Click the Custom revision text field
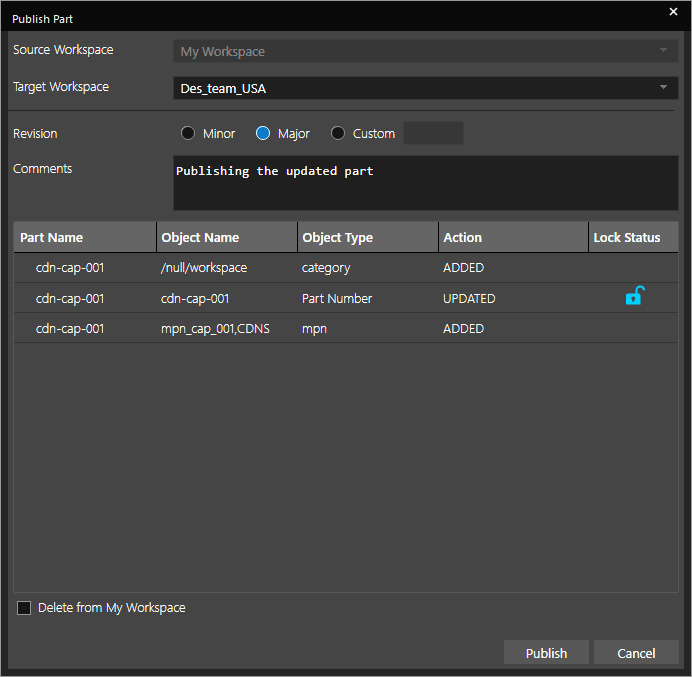This screenshot has width=692, height=677. click(433, 133)
